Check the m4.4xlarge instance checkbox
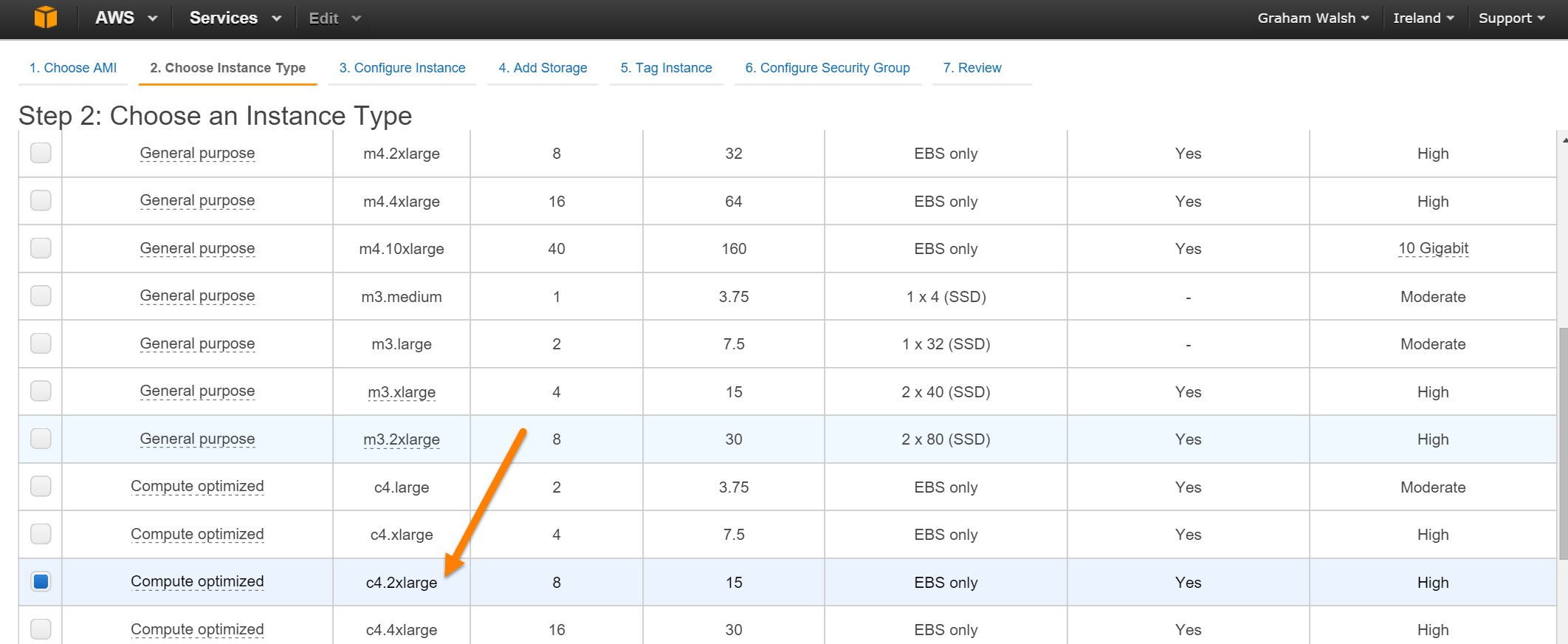The width and height of the screenshot is (1568, 644). coord(41,200)
